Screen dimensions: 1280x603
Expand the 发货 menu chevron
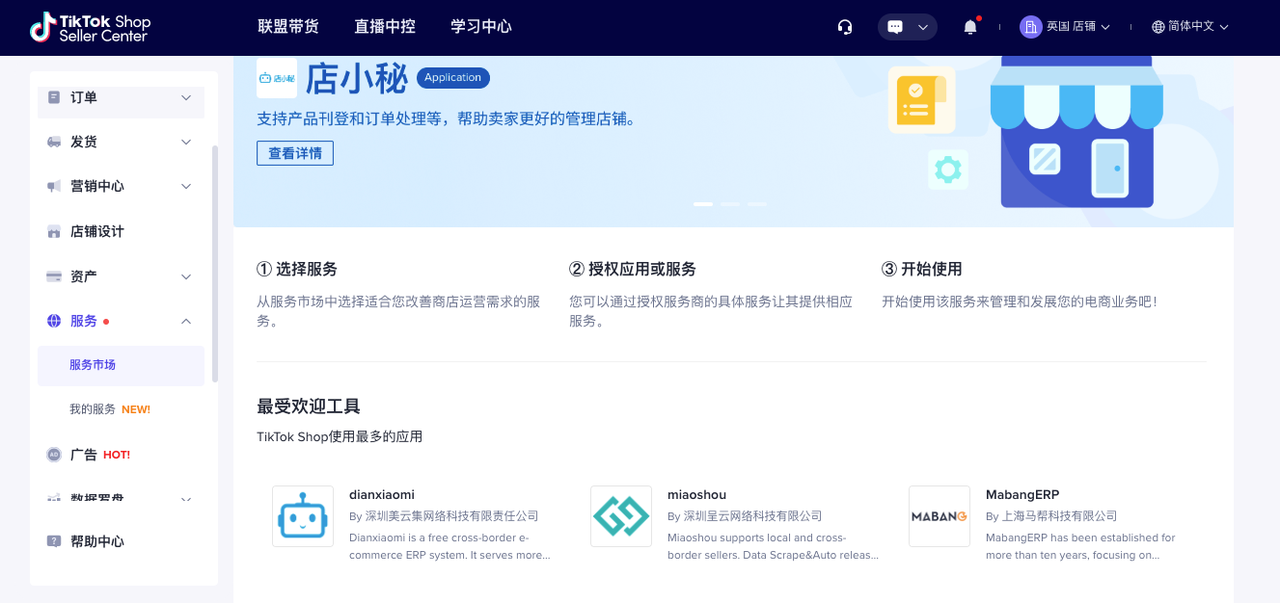[x=186, y=142]
